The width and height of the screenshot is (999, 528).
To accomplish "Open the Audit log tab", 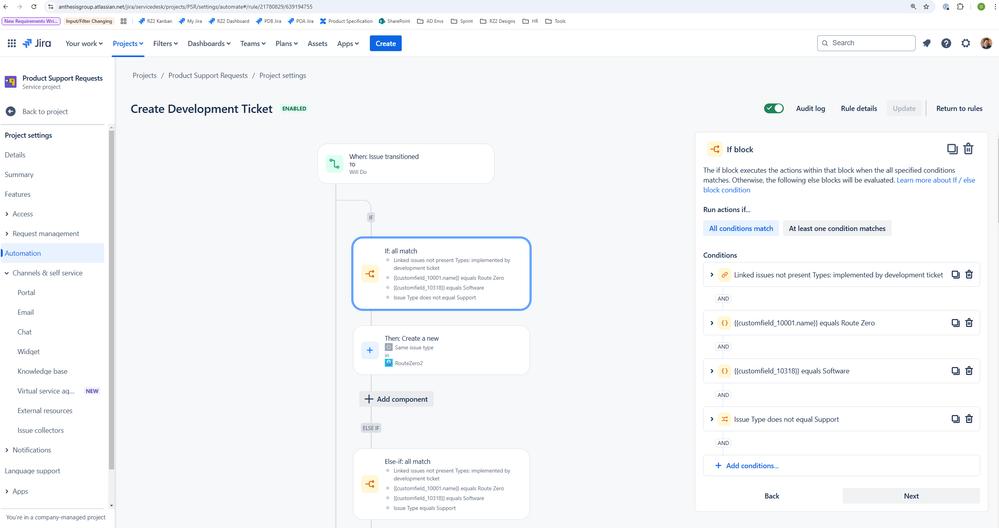I will 810,108.
